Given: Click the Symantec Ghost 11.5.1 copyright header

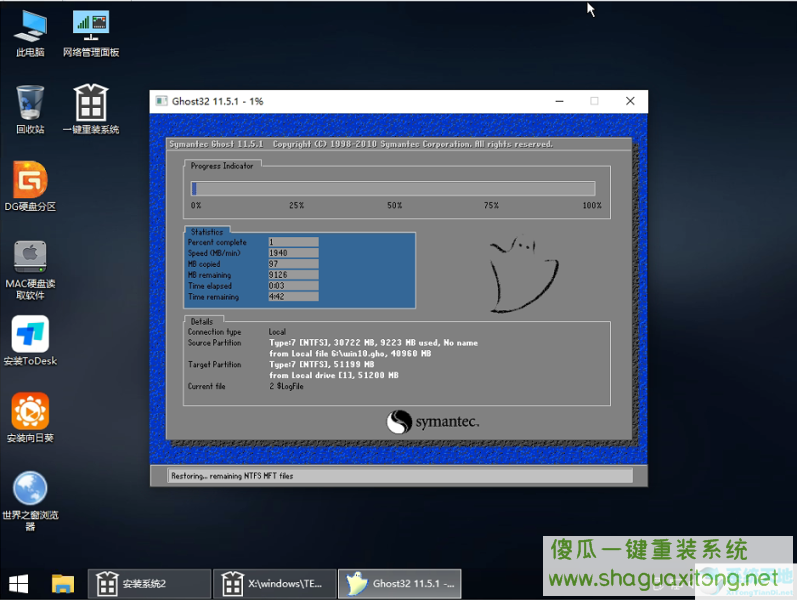Looking at the screenshot, I should click(361, 144).
